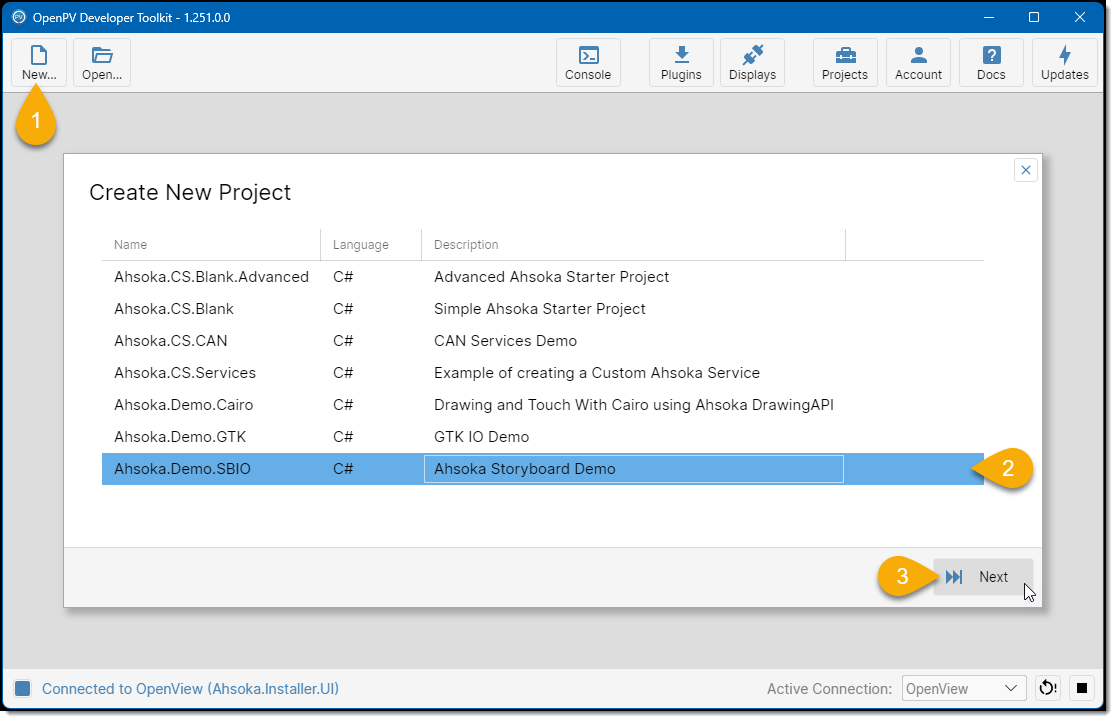The height and width of the screenshot is (721, 1116).
Task: Select the Ahsoka.Demo.SBIO template row
Action: [x=542, y=469]
